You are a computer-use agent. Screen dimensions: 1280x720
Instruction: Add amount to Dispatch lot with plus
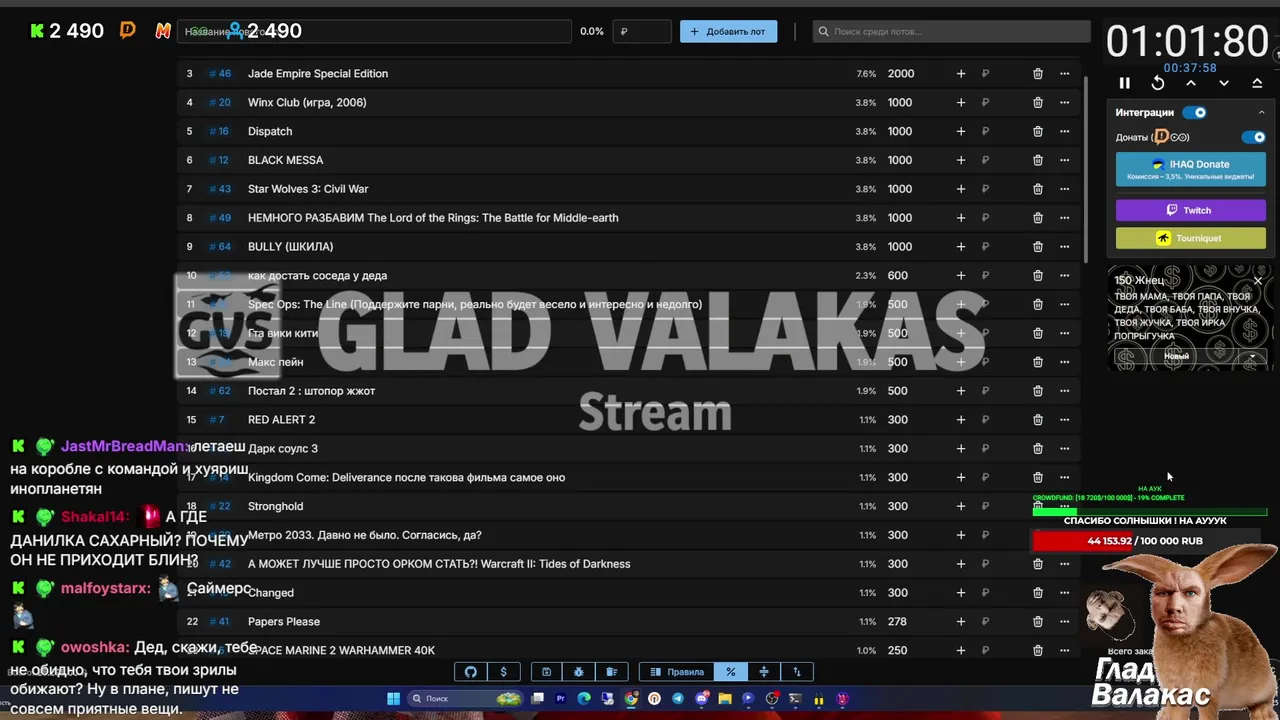pyautogui.click(x=961, y=131)
